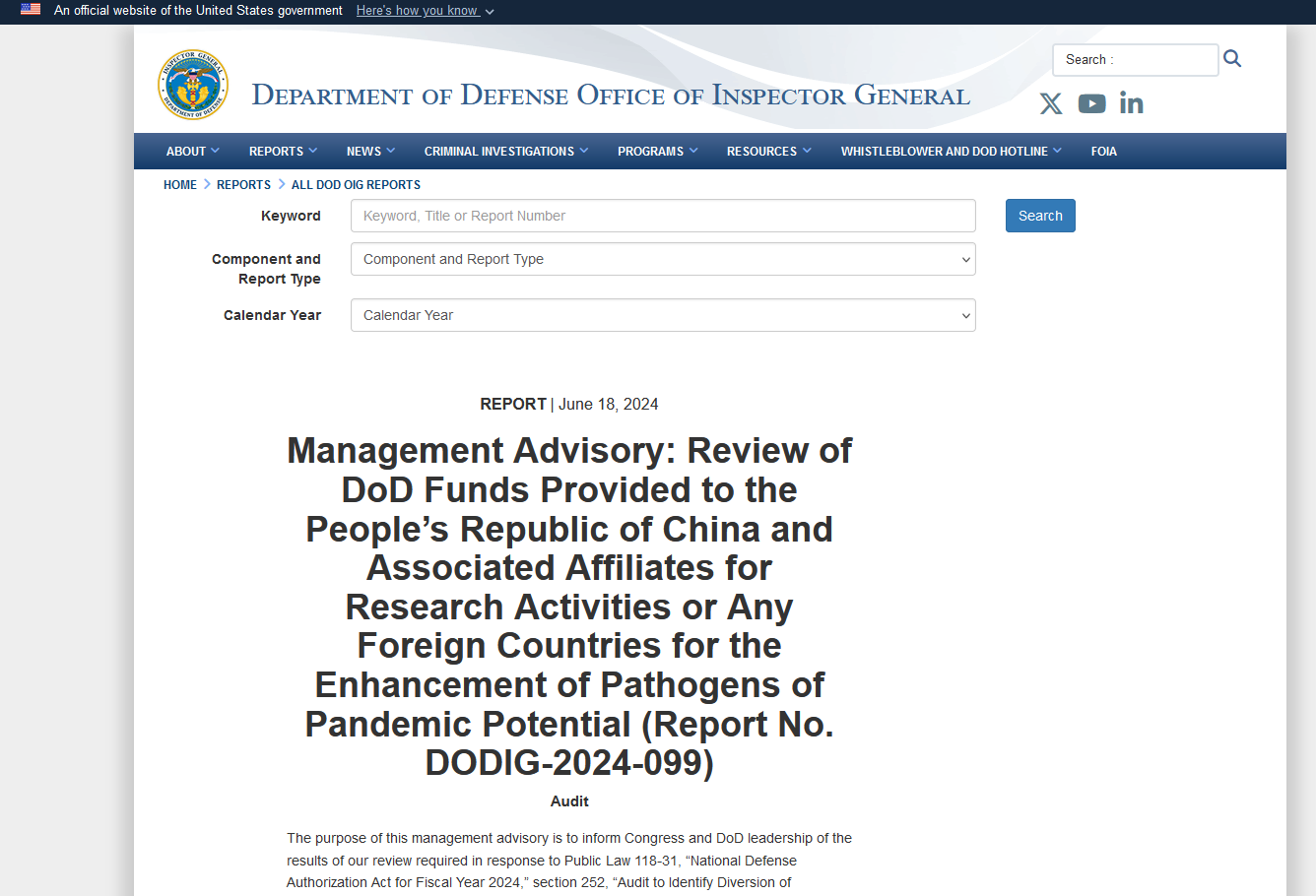Click the DoD Inspector General seal logo
Screen dimensions: 1316x896
coord(193,86)
